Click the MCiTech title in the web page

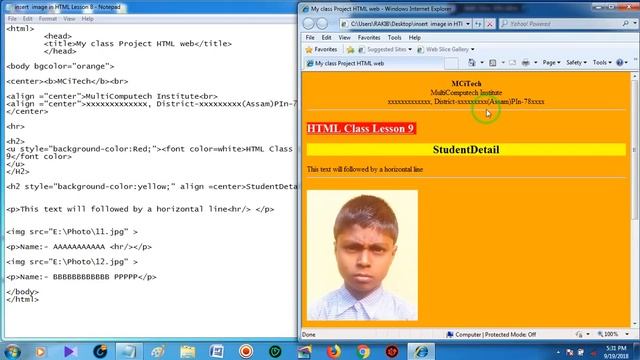point(467,84)
